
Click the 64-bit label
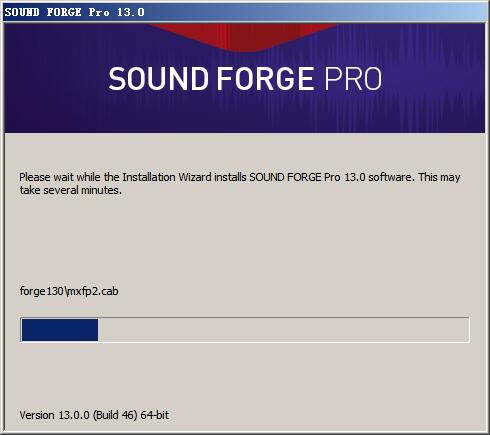click(x=155, y=415)
